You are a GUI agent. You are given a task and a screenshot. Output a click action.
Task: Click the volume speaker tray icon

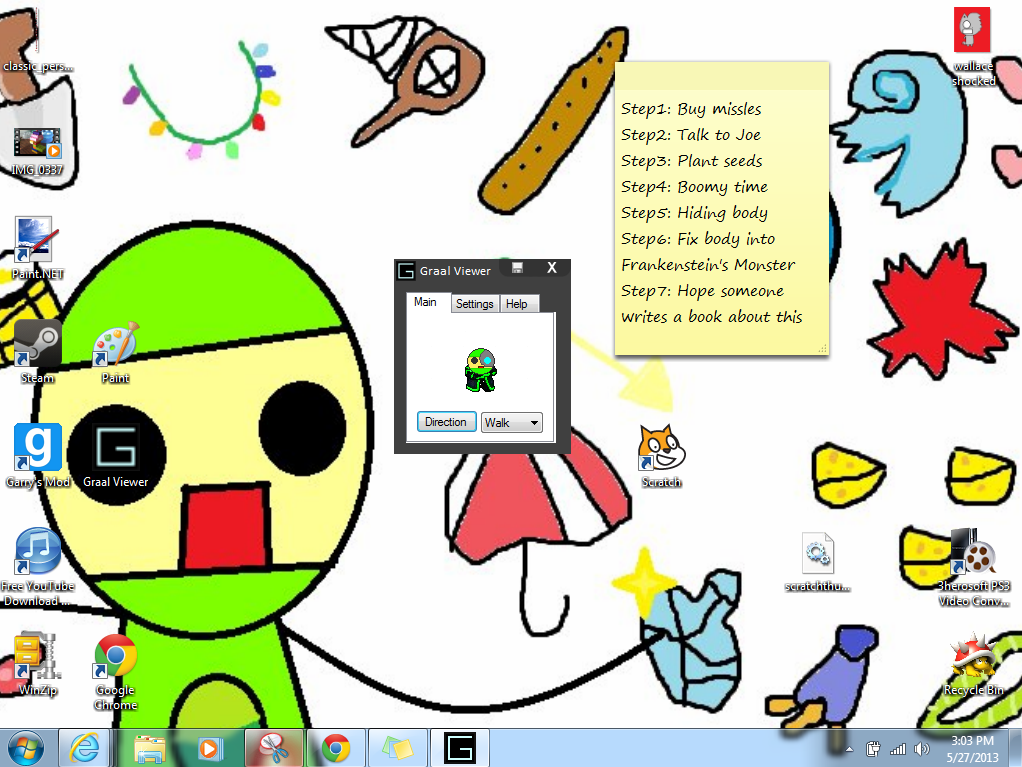click(x=921, y=749)
